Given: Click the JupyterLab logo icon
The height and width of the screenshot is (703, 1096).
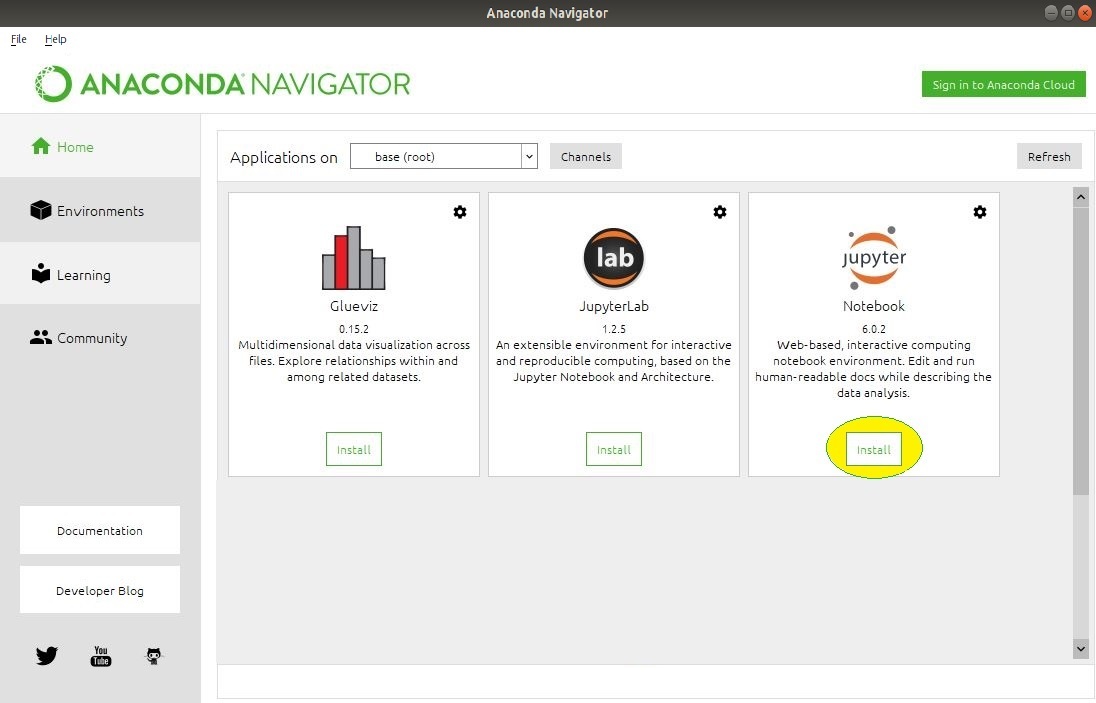Looking at the screenshot, I should (614, 258).
